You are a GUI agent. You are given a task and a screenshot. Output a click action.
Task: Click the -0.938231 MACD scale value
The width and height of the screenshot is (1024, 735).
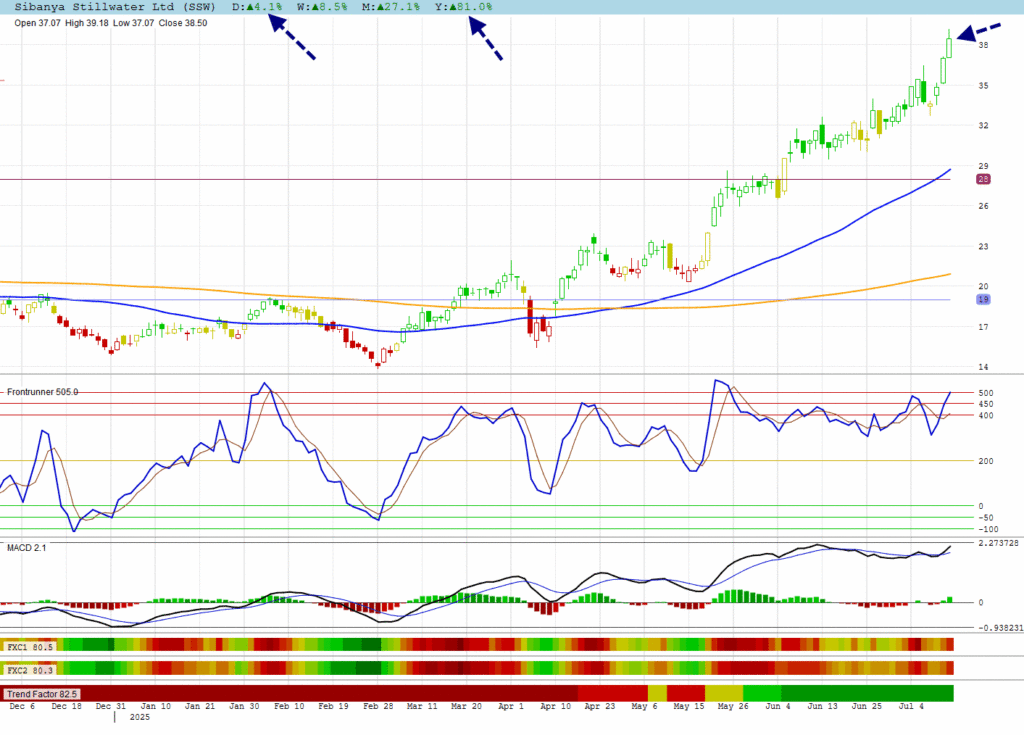click(x=1000, y=628)
